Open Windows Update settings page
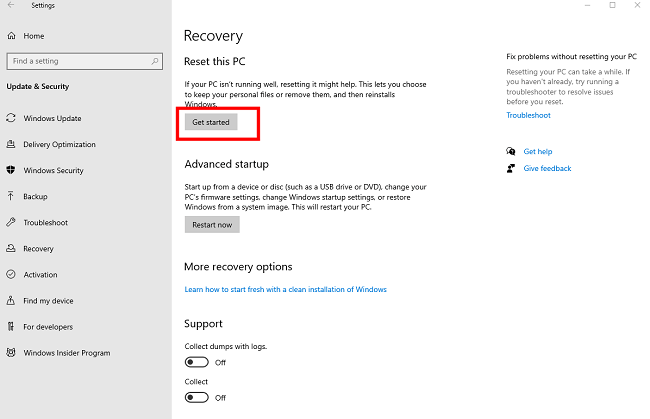This screenshot has width=650, height=419. point(52,119)
